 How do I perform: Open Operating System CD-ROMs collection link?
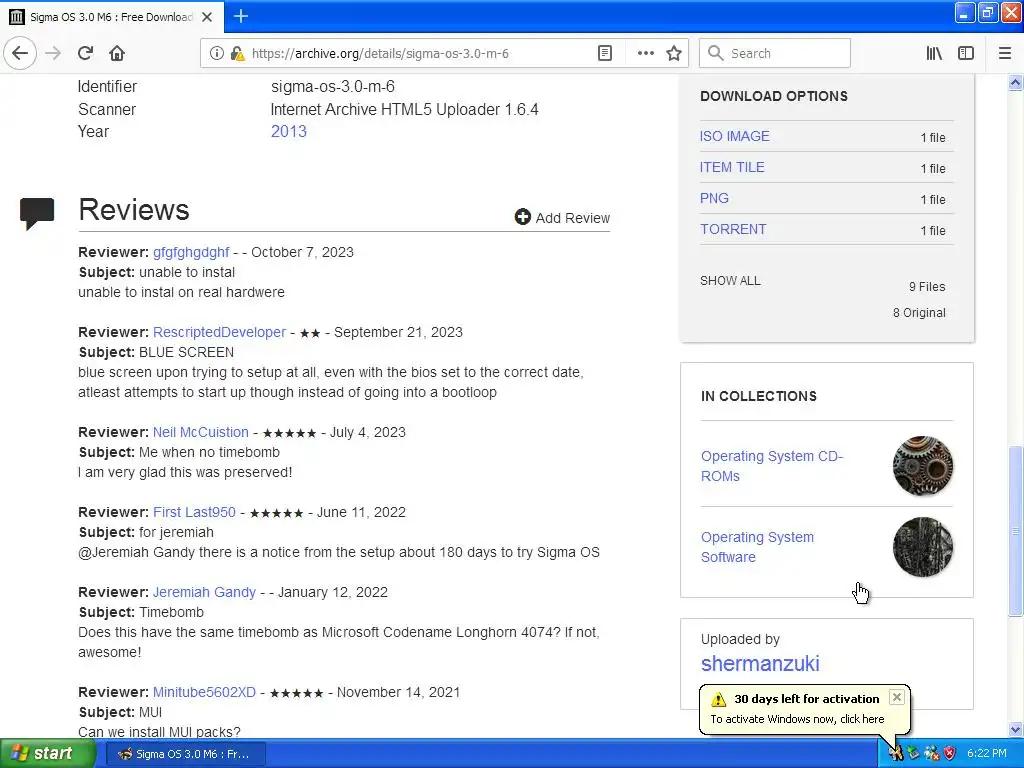click(x=772, y=466)
